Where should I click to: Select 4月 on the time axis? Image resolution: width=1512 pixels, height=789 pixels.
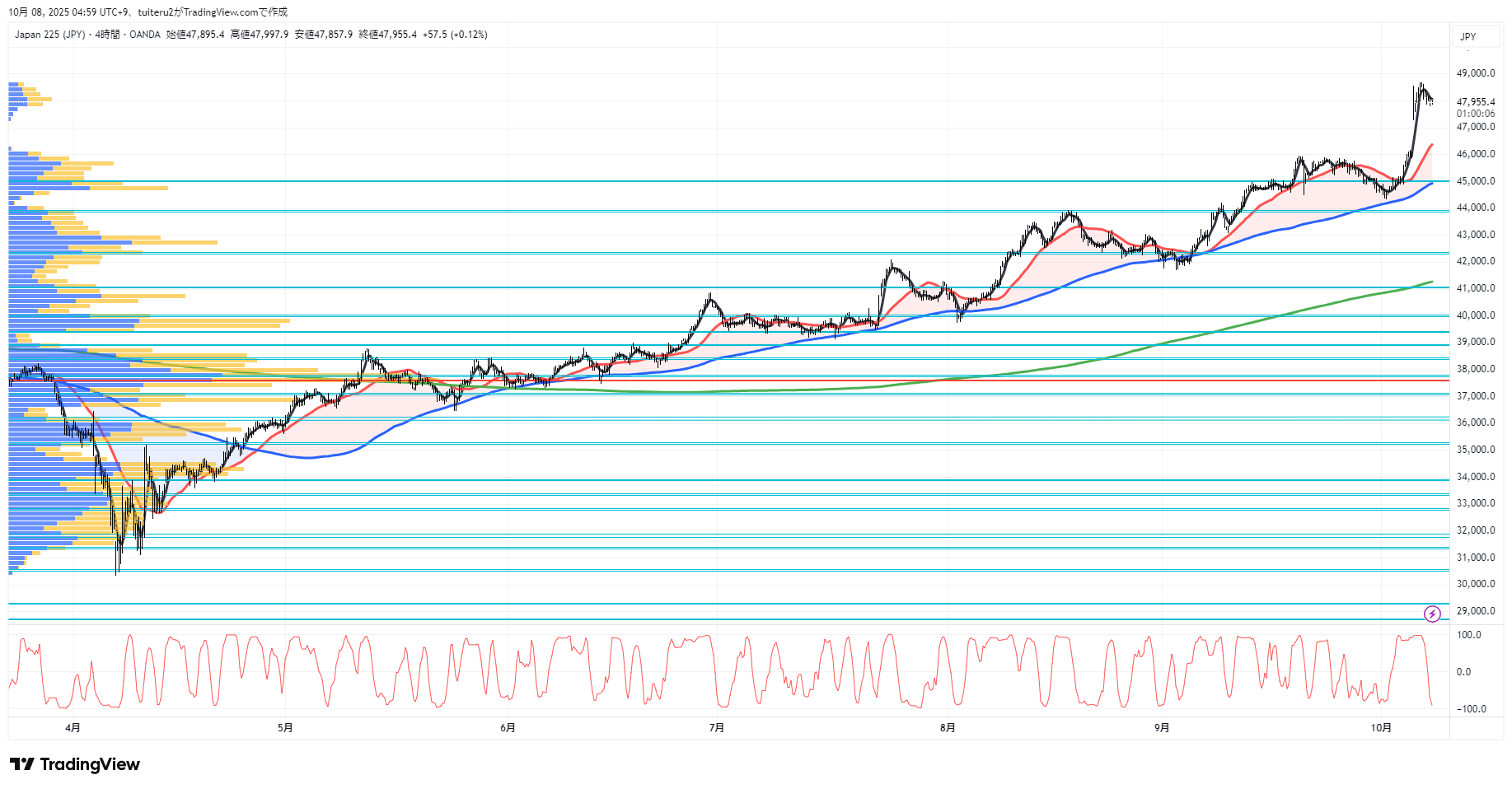coord(73,727)
